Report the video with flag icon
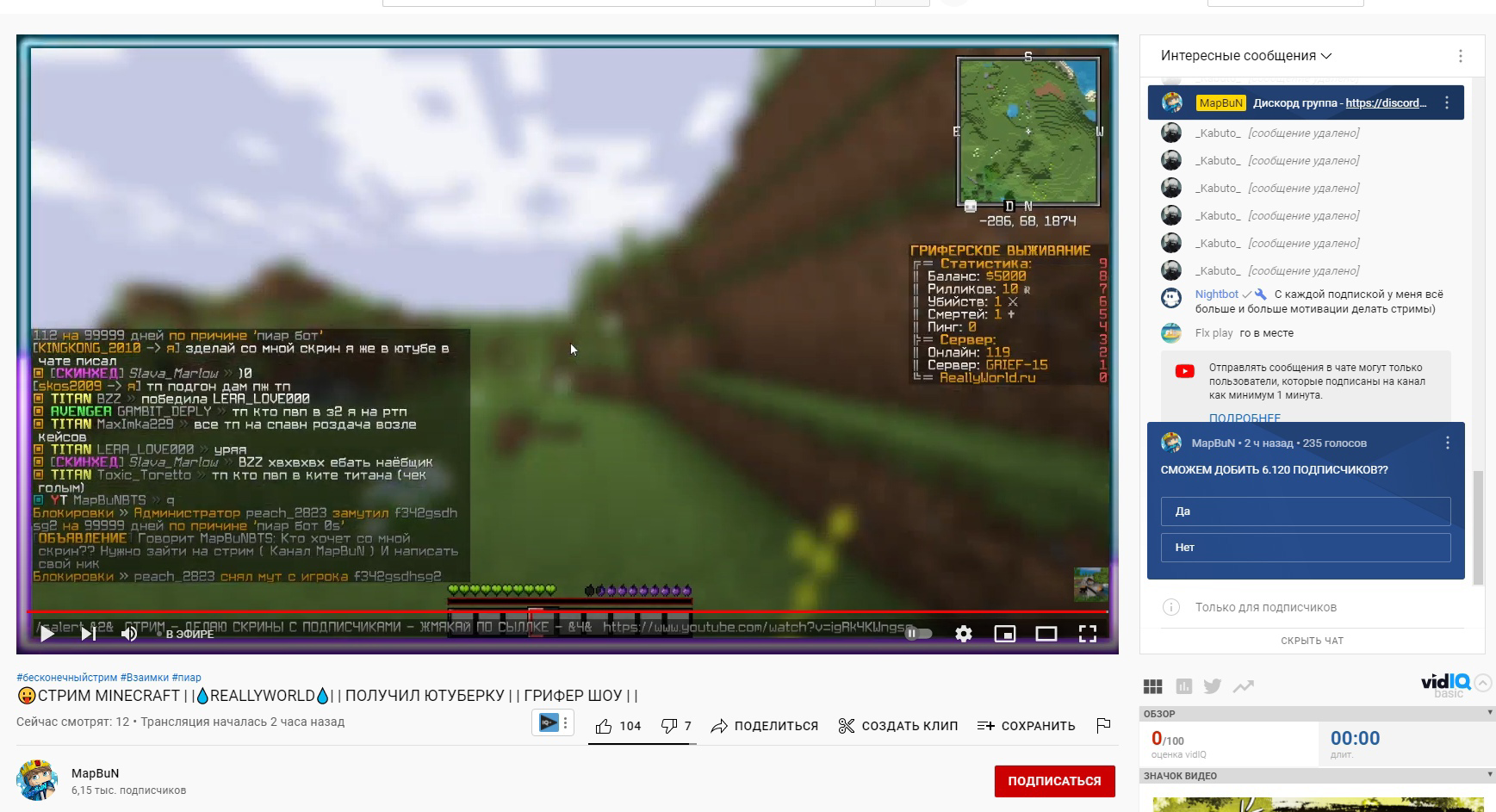1496x812 pixels. [x=1103, y=726]
